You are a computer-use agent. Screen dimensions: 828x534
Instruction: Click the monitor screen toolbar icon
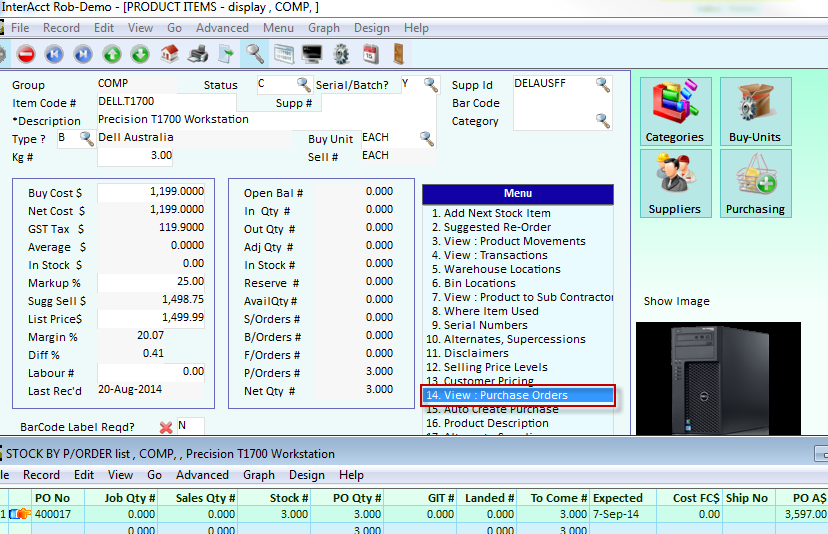pyautogui.click(x=312, y=54)
